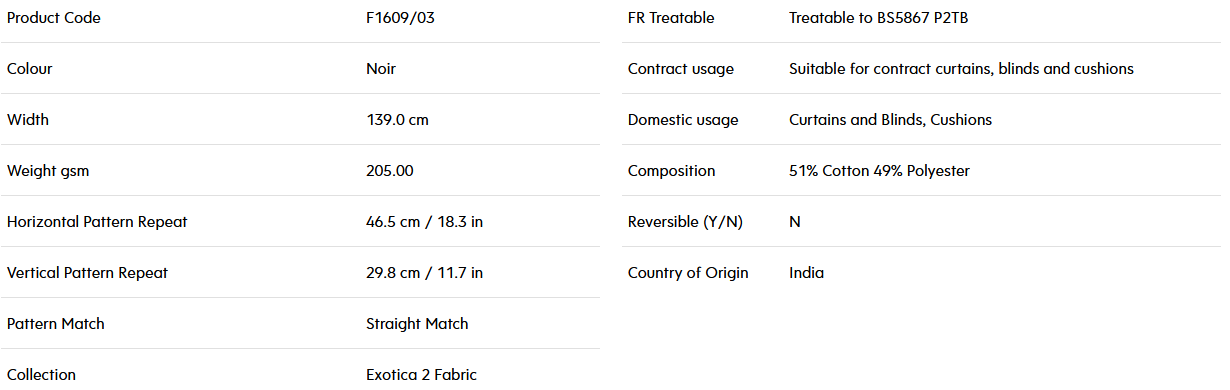Select the Country of Origin label
This screenshot has height=390, width=1230.
pos(688,273)
